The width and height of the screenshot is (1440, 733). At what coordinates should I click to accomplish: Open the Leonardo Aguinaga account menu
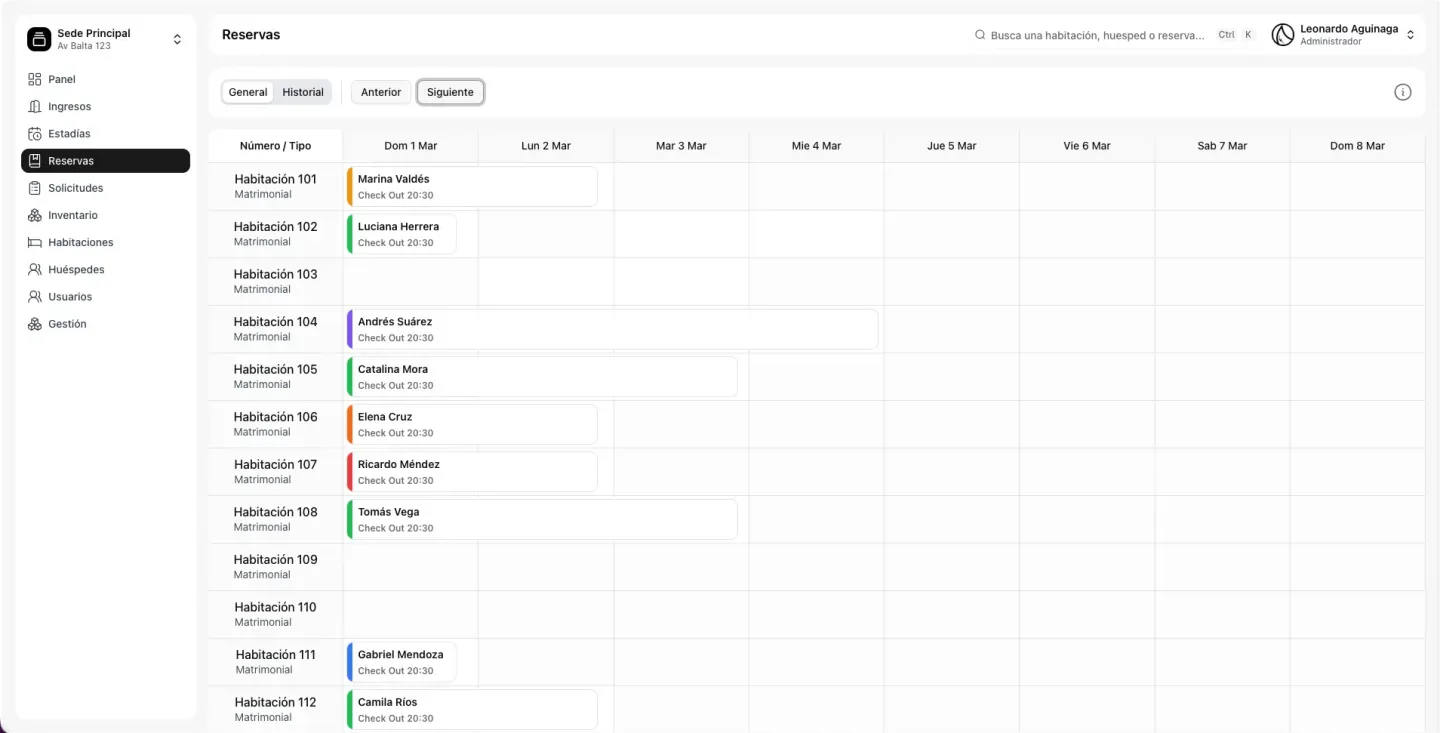pyautogui.click(x=1344, y=35)
